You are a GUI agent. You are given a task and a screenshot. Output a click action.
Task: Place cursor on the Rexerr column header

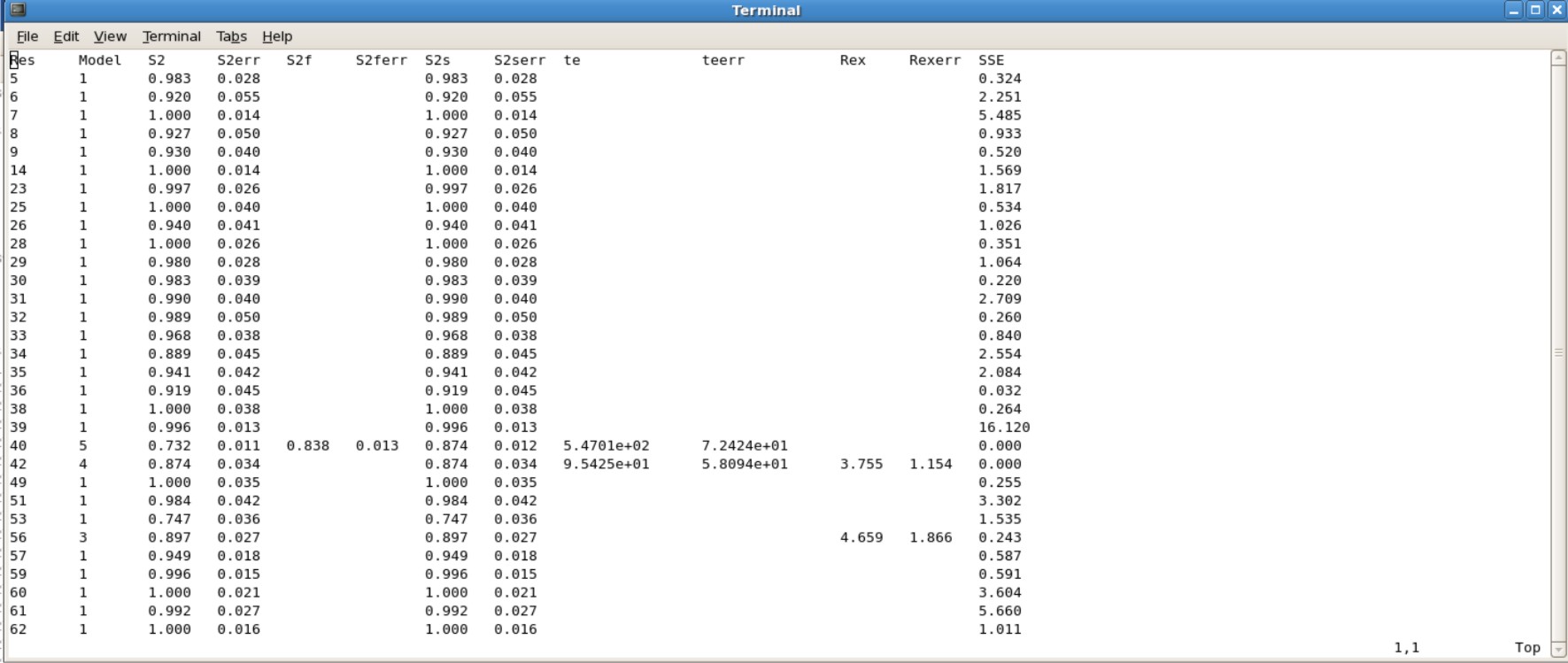click(934, 60)
